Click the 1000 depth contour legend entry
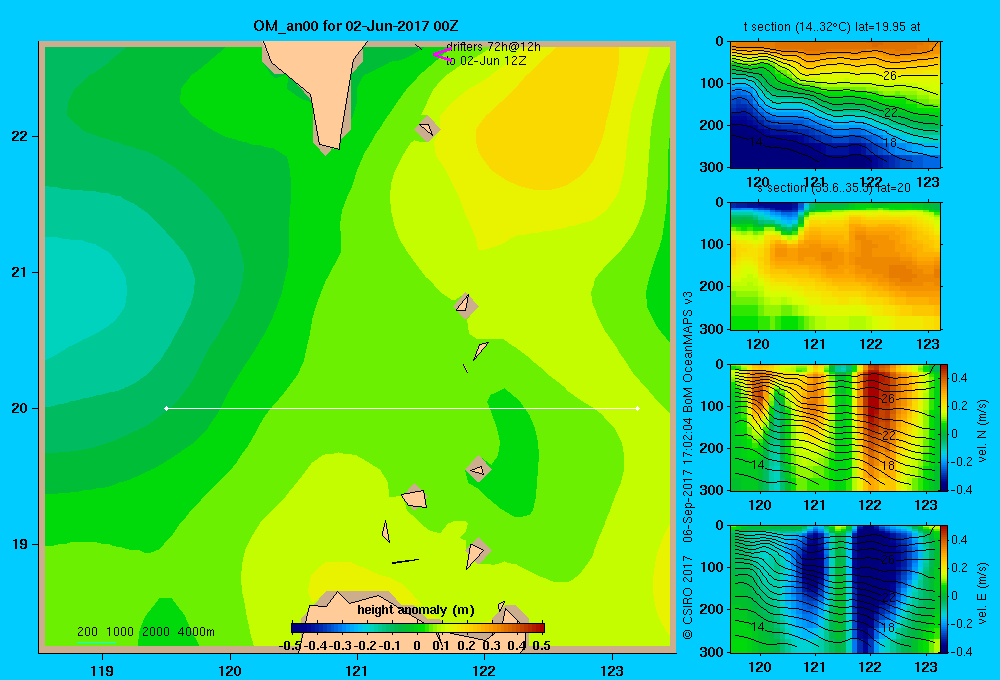The width and height of the screenshot is (1000, 680). point(120,632)
